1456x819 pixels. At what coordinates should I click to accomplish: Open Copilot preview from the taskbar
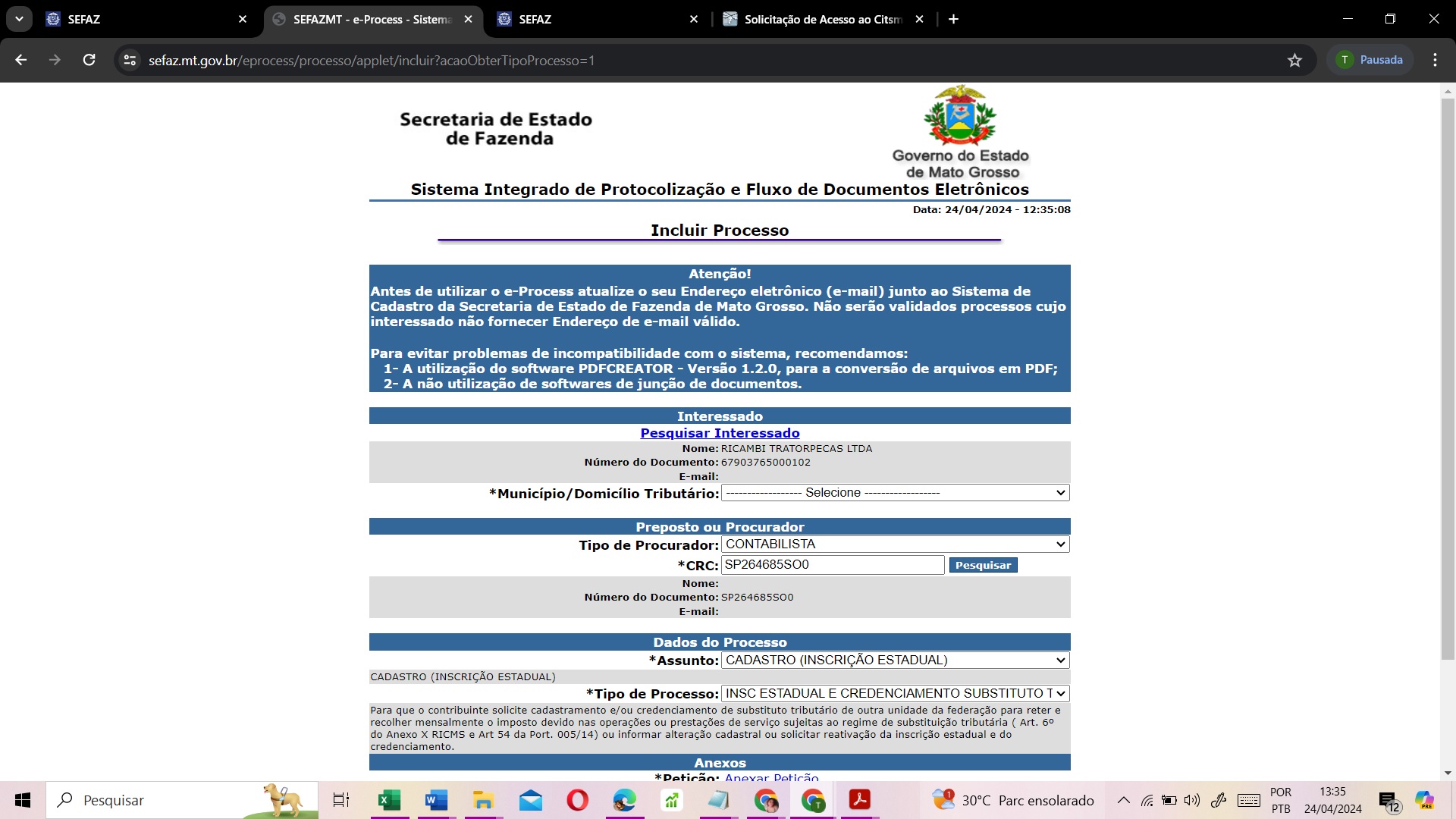(x=1424, y=800)
